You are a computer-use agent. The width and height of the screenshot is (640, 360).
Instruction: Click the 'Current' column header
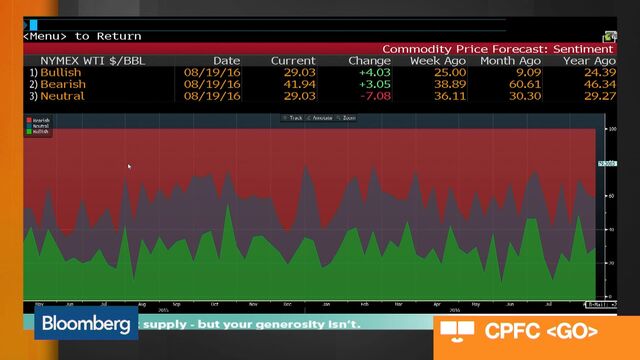(293, 61)
